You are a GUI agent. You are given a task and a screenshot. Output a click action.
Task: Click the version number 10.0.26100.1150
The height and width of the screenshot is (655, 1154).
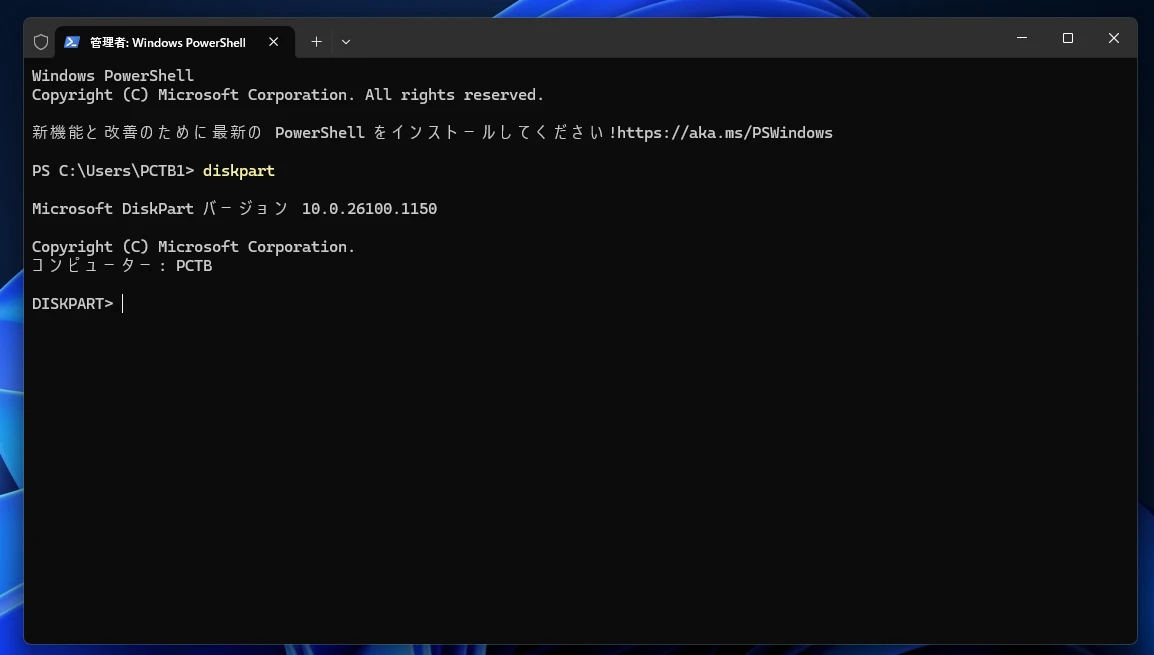[x=369, y=209]
